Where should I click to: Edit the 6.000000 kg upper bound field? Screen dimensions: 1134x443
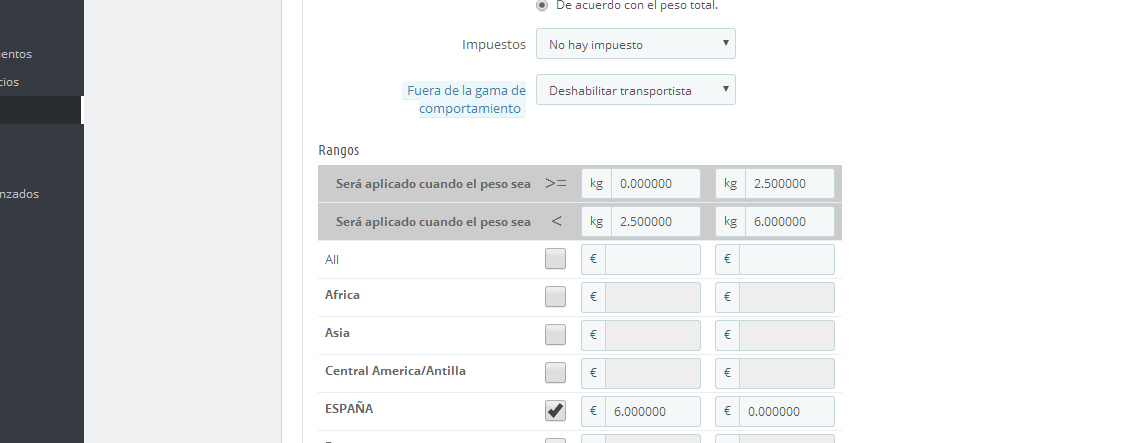pyautogui.click(x=789, y=222)
